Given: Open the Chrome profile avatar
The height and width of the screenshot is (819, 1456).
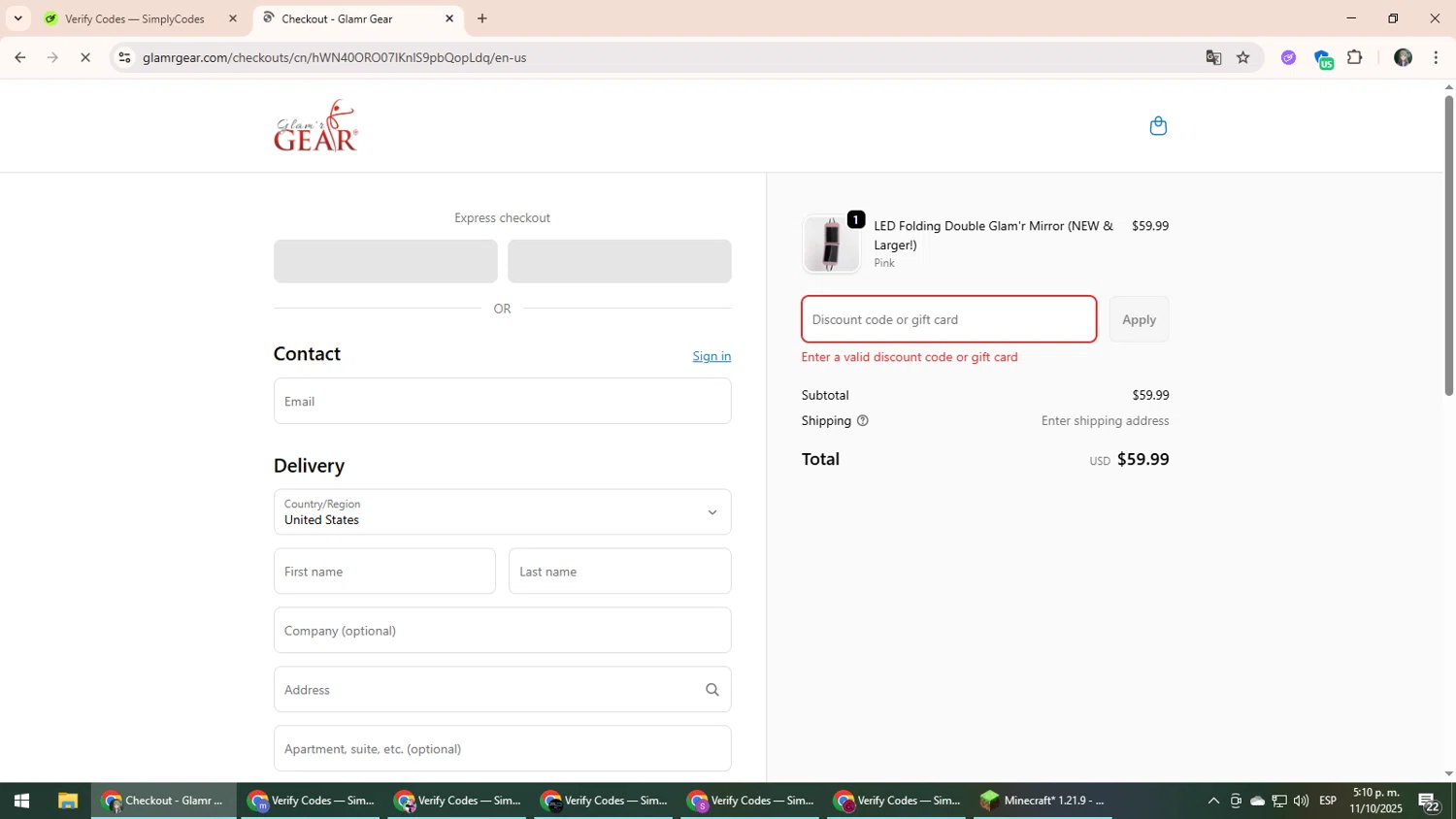Looking at the screenshot, I should (x=1403, y=57).
